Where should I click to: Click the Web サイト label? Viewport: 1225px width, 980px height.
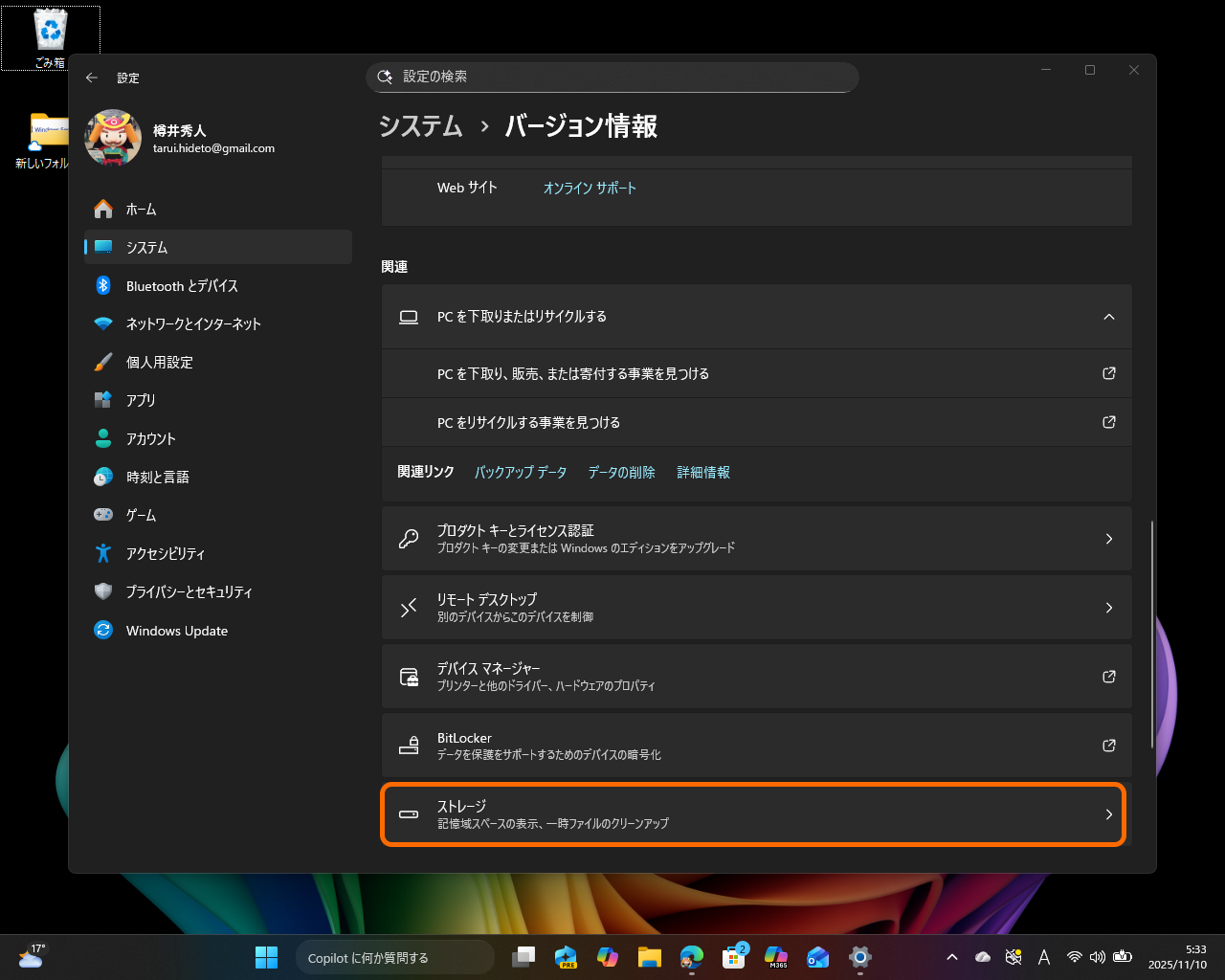tap(467, 188)
